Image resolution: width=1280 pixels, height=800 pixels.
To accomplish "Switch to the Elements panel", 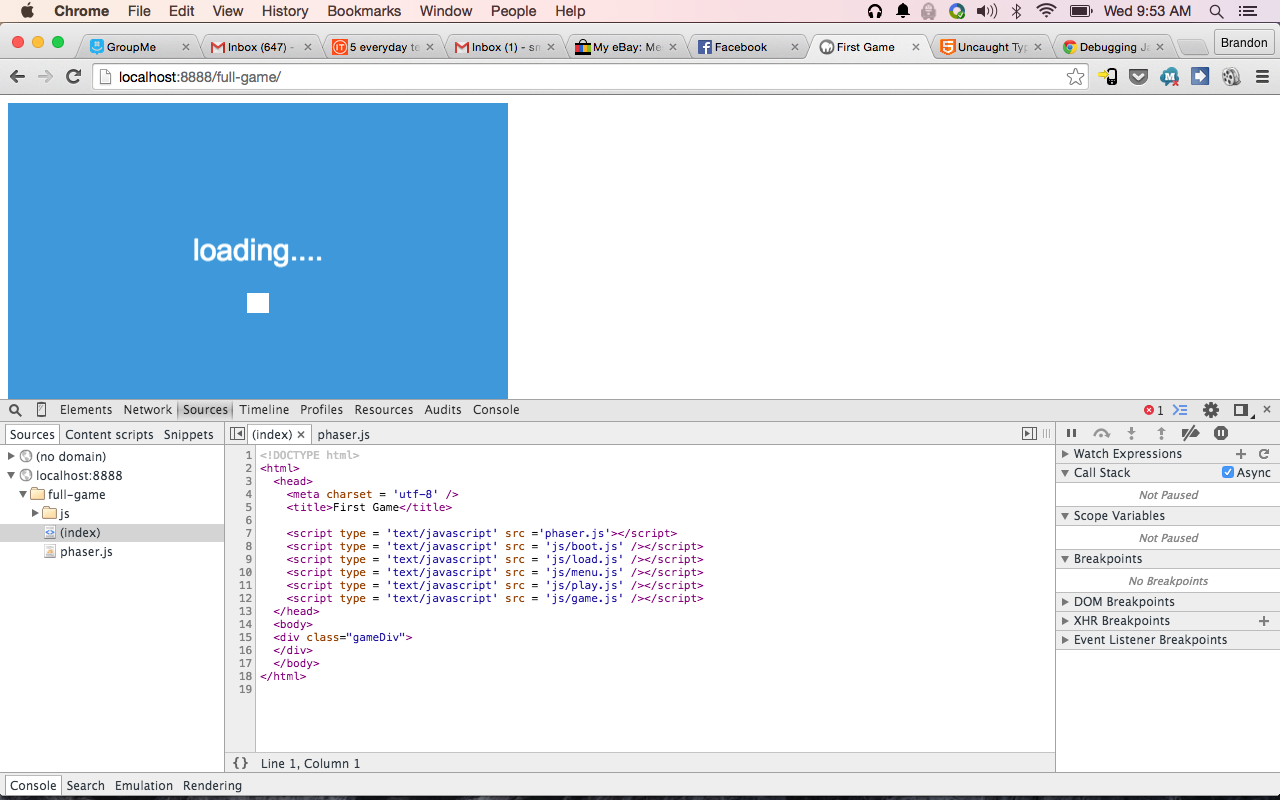I will pyautogui.click(x=86, y=410).
